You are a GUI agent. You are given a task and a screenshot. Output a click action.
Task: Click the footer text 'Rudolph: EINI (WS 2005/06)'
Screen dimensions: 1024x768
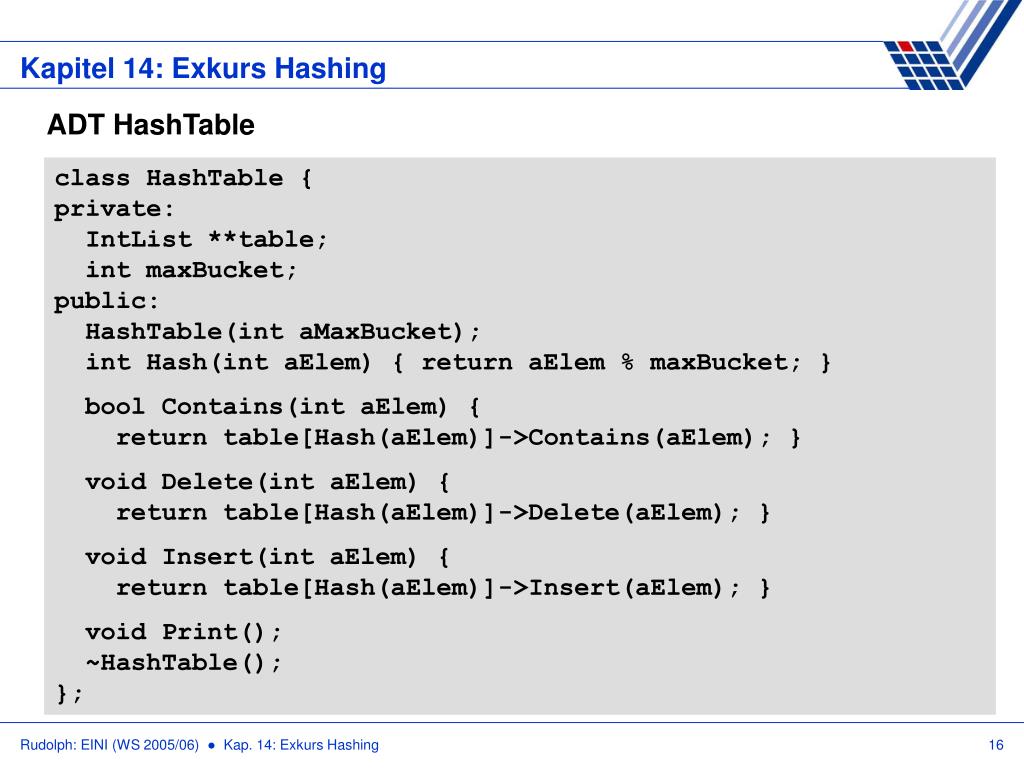[x=110, y=745]
